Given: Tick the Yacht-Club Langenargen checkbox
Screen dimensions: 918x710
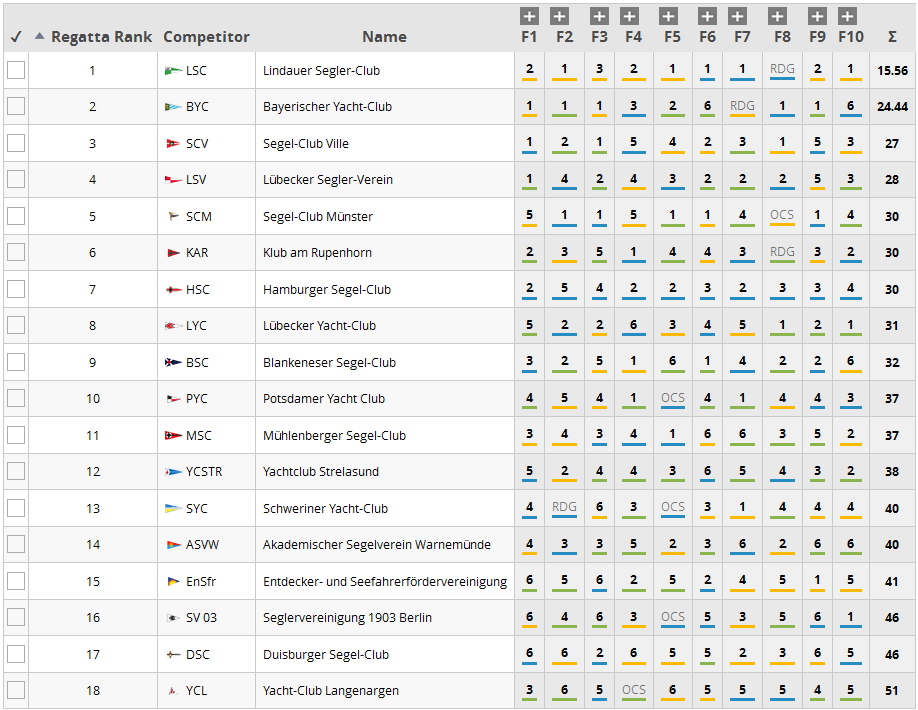Looking at the screenshot, I should click(x=16, y=690).
